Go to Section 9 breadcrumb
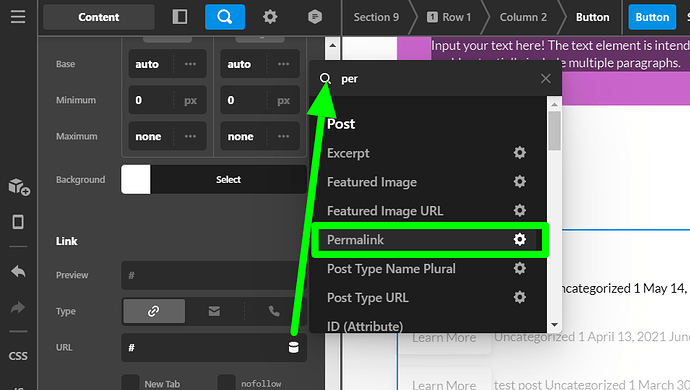The image size is (690, 390). point(376,17)
